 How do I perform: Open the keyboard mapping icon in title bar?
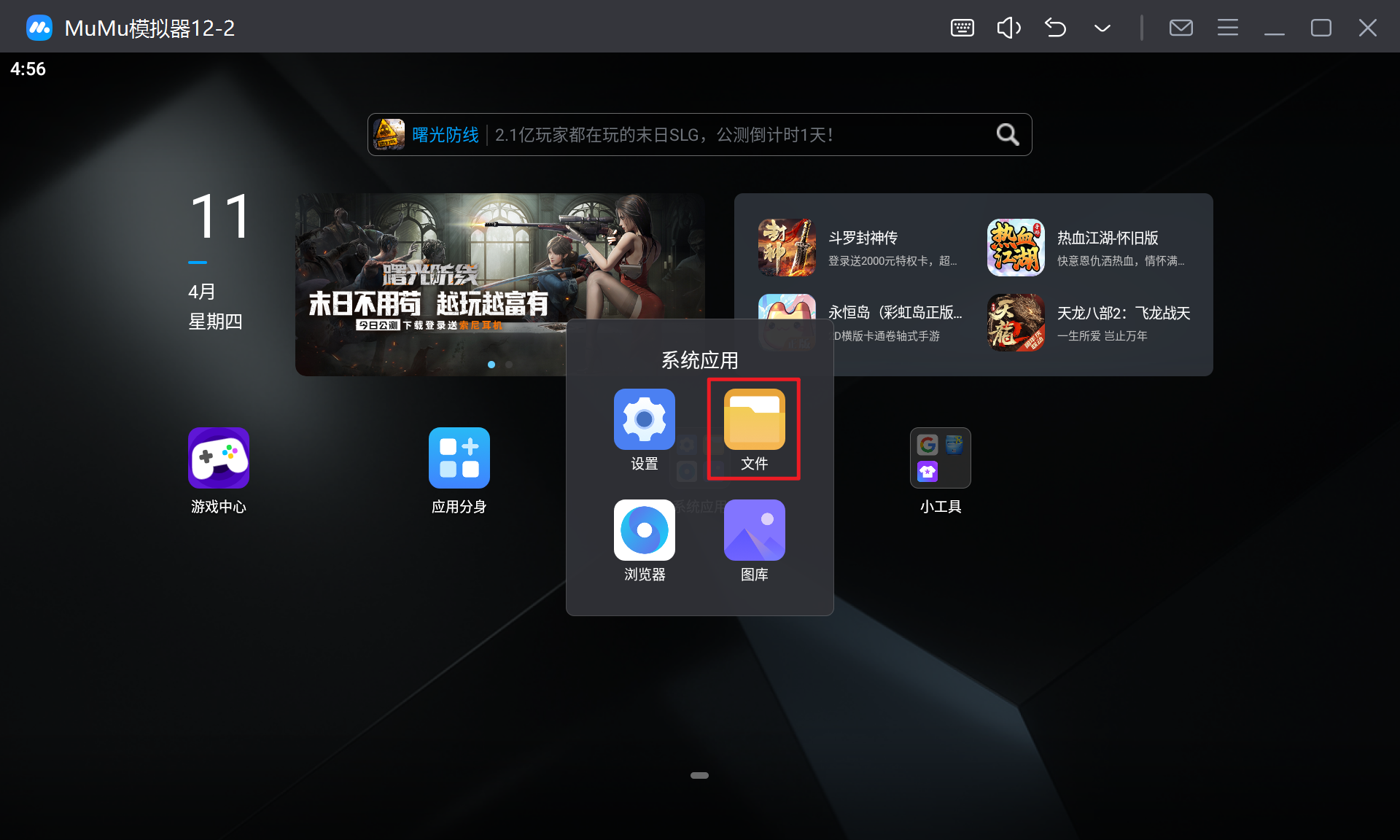[x=962, y=28]
